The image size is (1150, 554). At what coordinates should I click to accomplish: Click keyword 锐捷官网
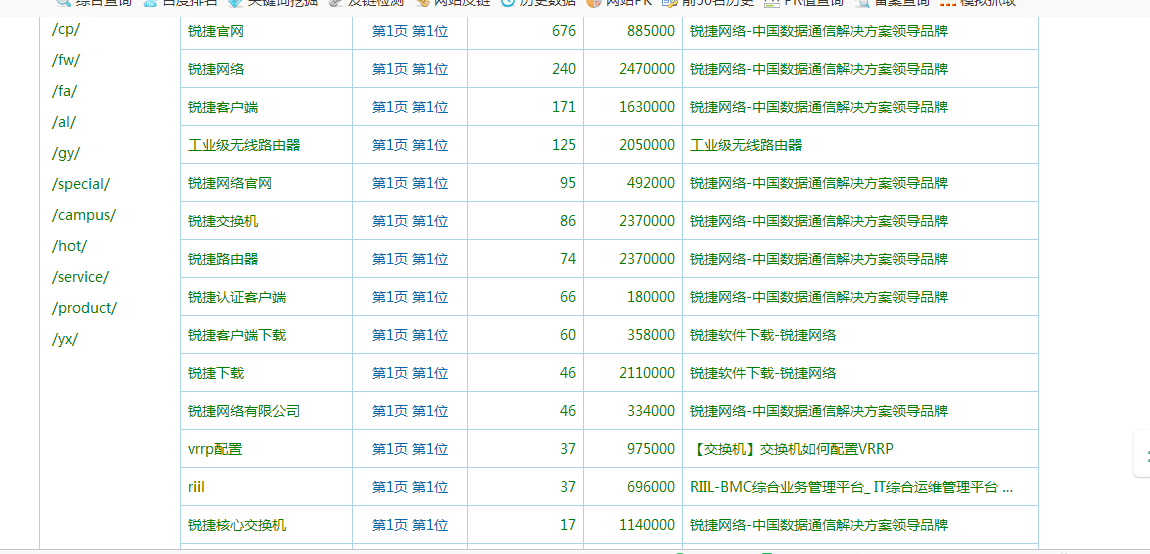pyautogui.click(x=216, y=31)
